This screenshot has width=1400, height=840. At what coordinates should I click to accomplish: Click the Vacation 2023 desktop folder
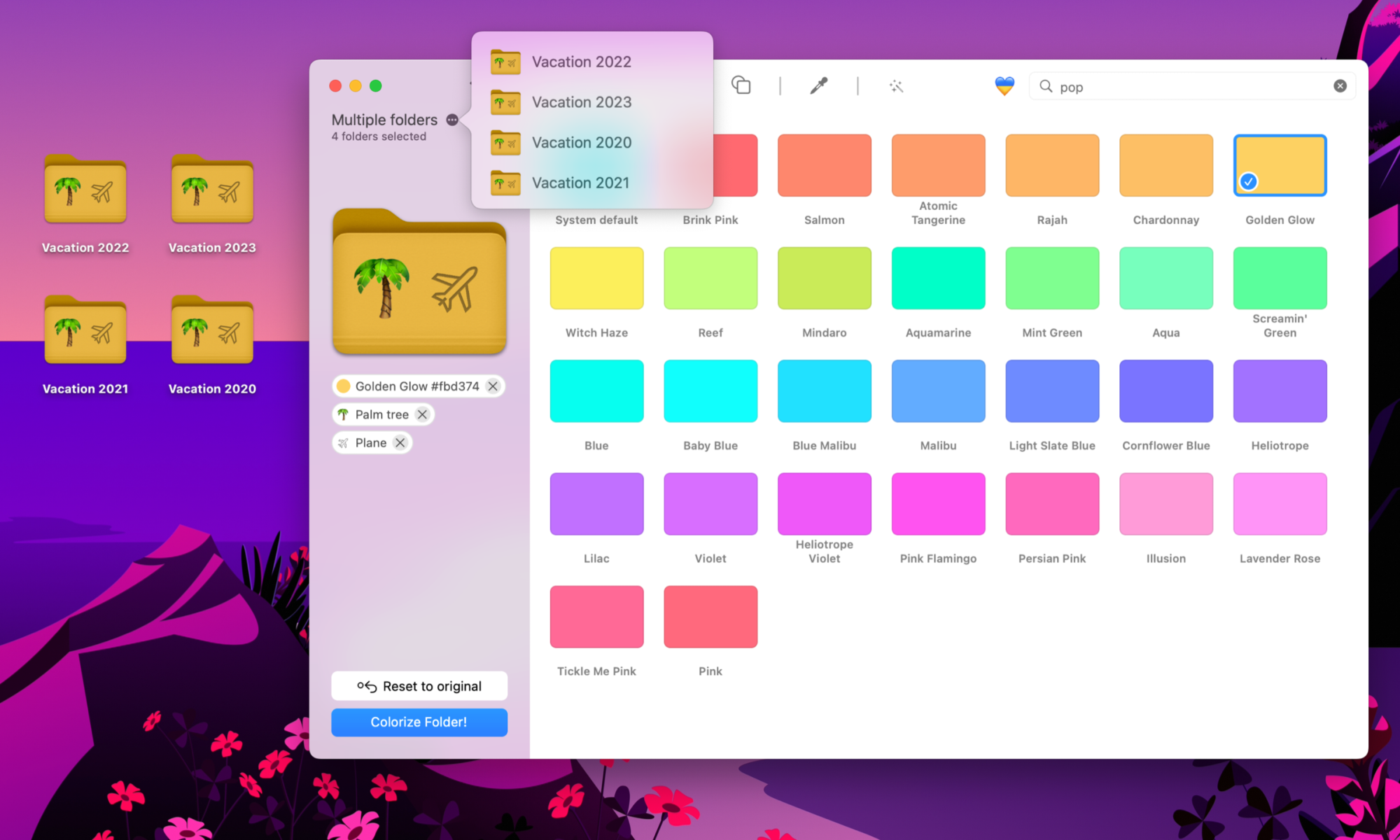coord(212,190)
